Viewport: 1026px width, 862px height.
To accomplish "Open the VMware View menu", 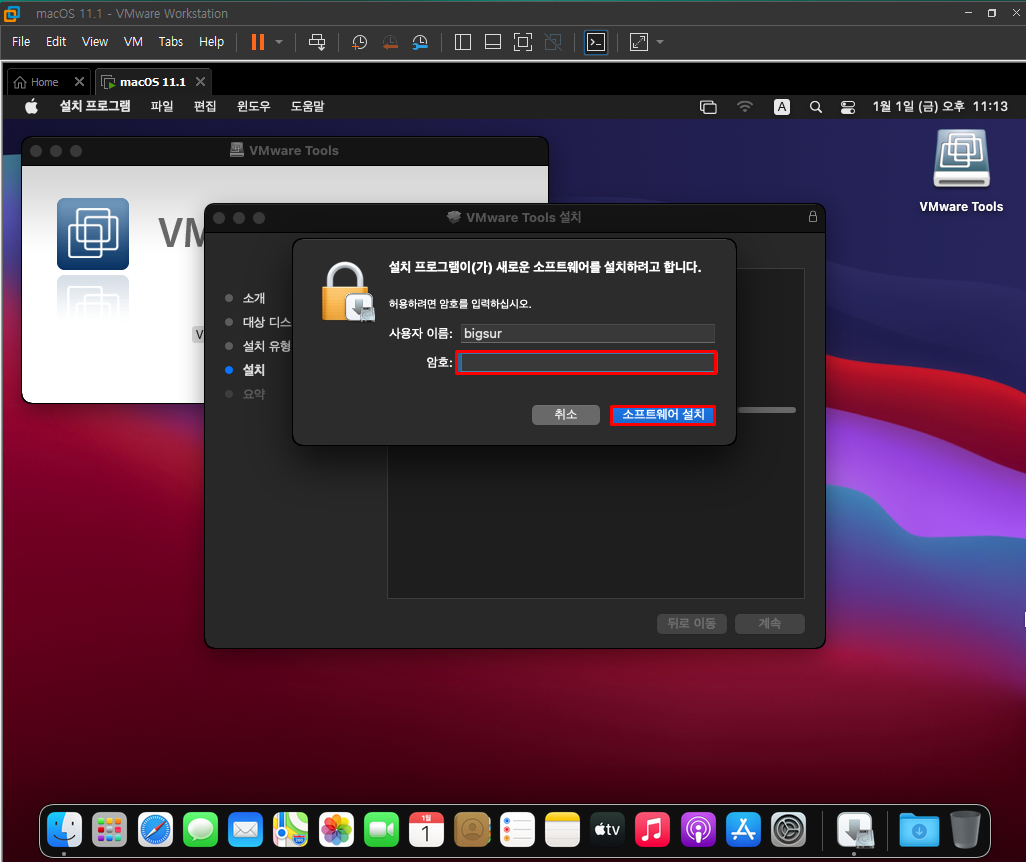I will [94, 42].
